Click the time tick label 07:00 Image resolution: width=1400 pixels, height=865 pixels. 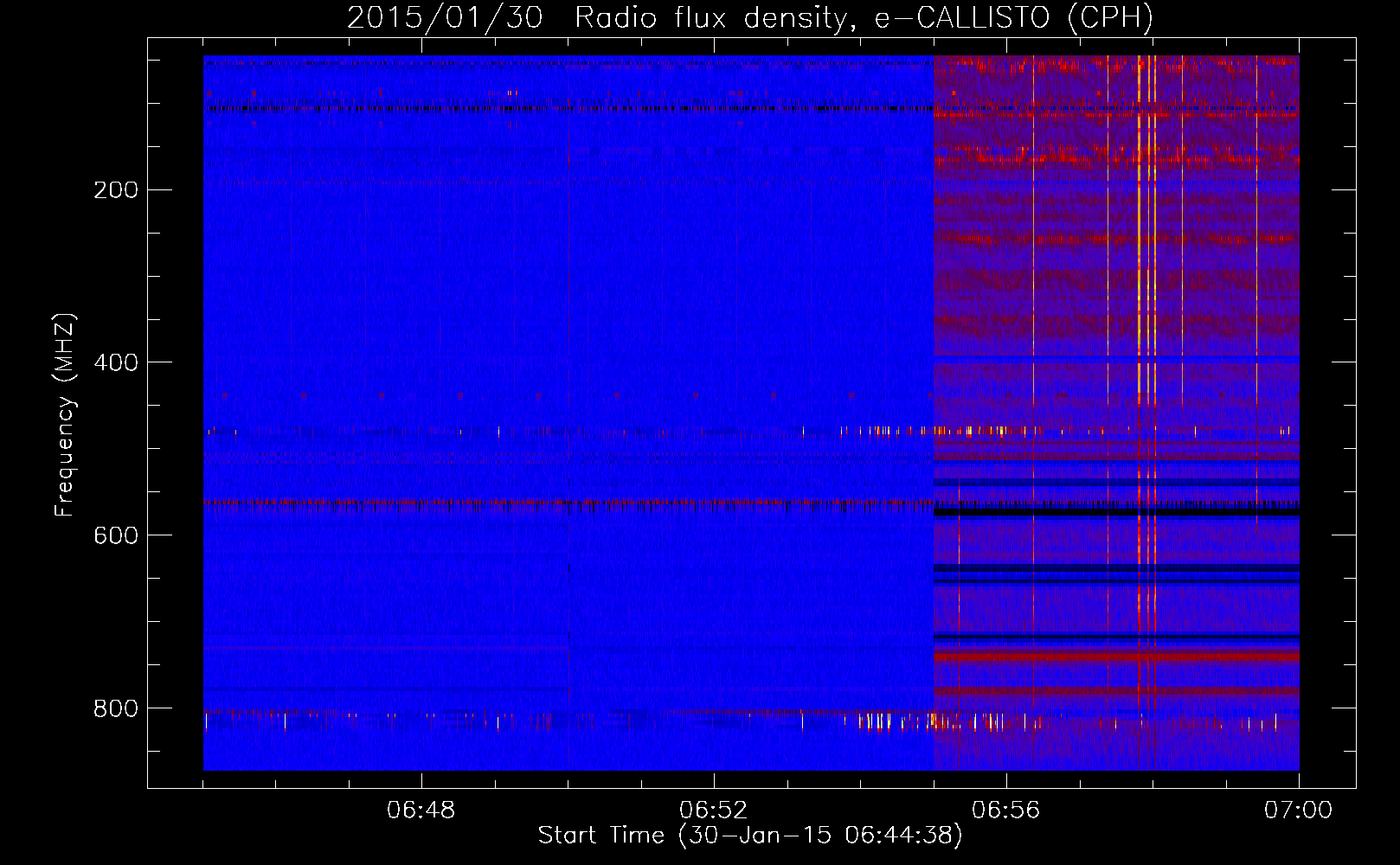pos(1298,811)
